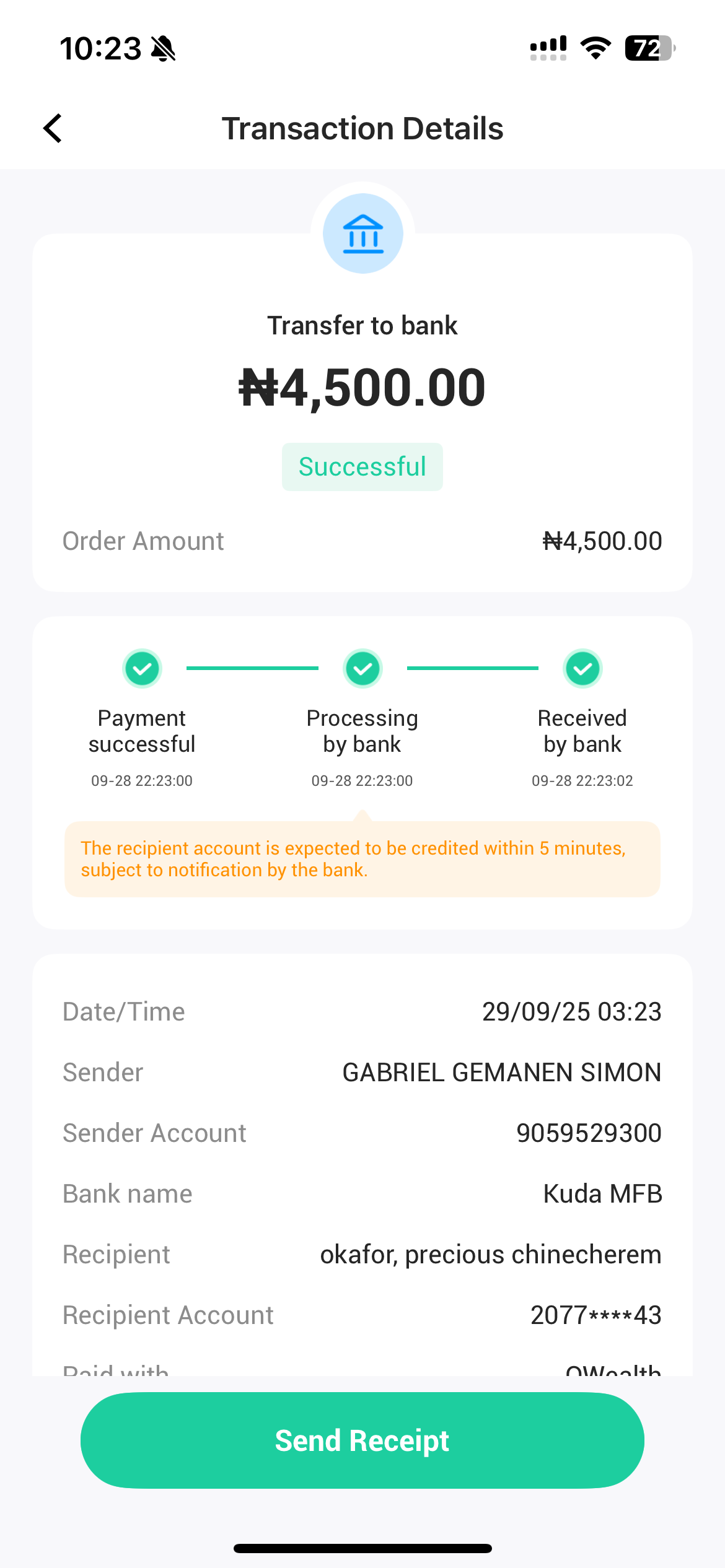Tap the silent bell icon in status bar
The width and height of the screenshot is (725, 1568).
(x=164, y=48)
